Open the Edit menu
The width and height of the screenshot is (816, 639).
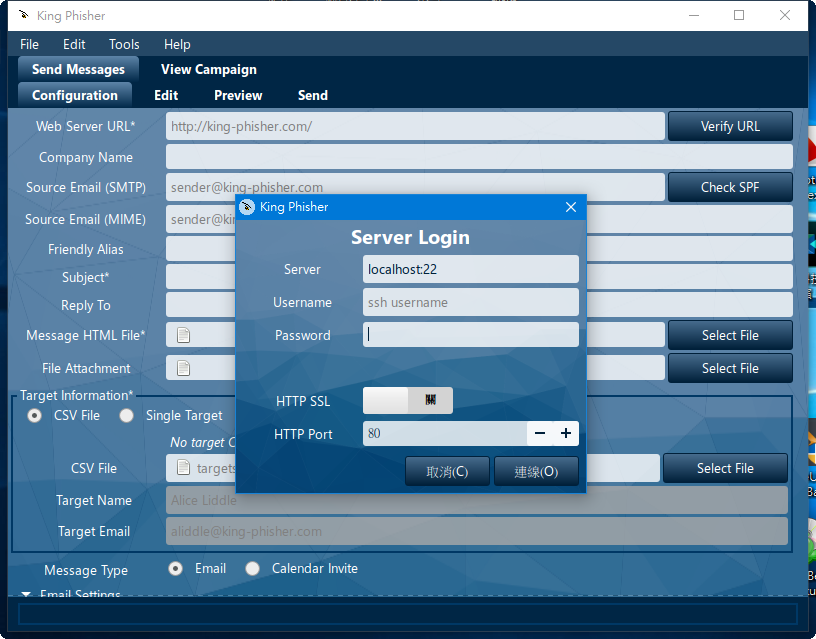(x=74, y=44)
